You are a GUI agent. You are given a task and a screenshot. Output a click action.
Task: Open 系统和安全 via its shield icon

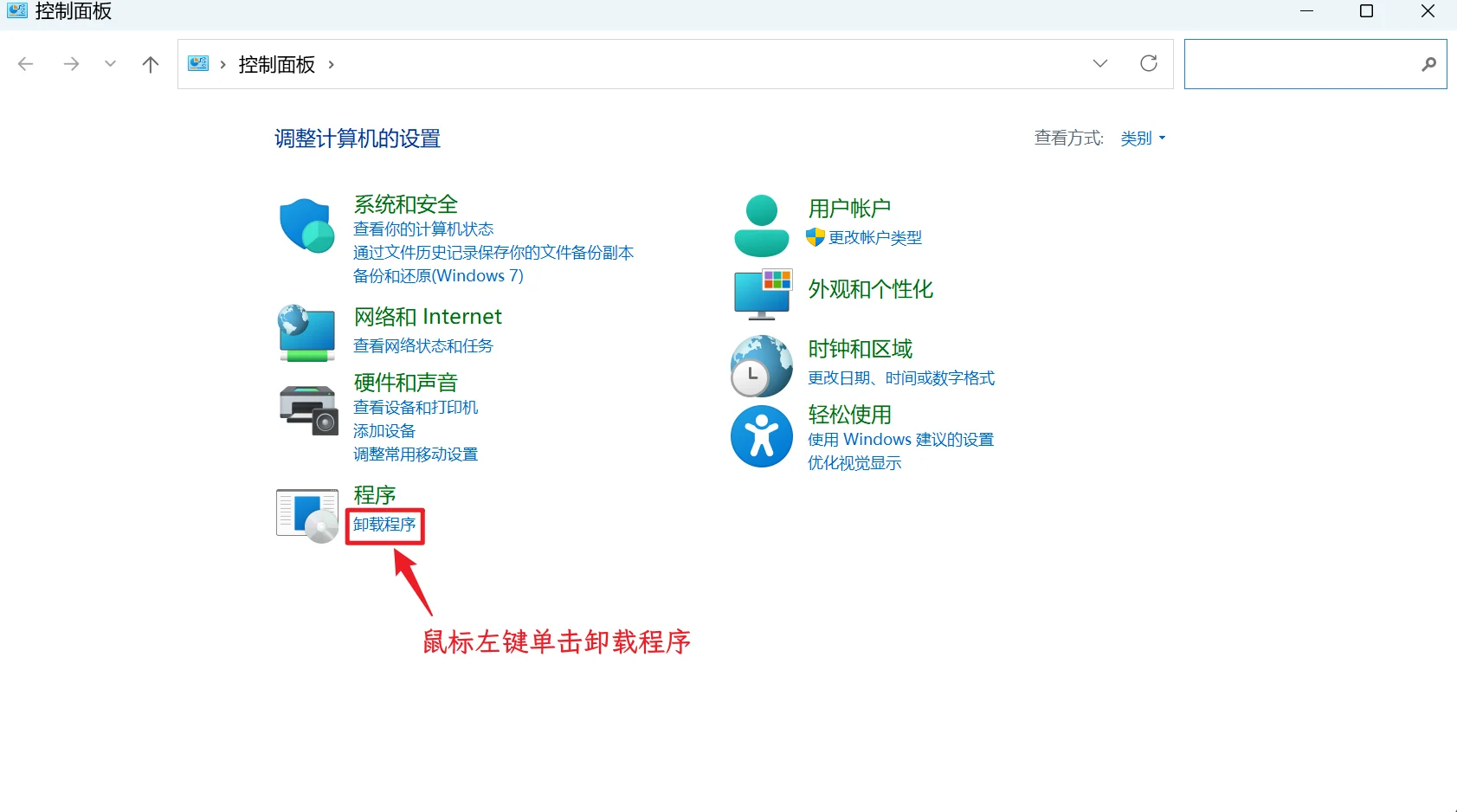pos(306,225)
